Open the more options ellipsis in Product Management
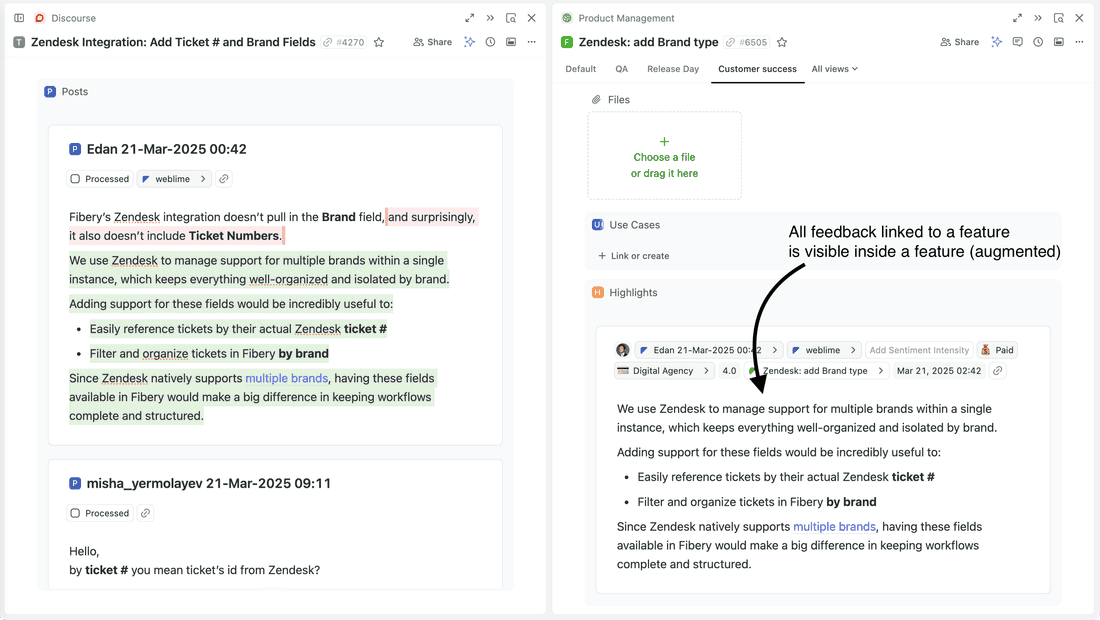Viewport: 1100px width, 620px height. click(1079, 42)
